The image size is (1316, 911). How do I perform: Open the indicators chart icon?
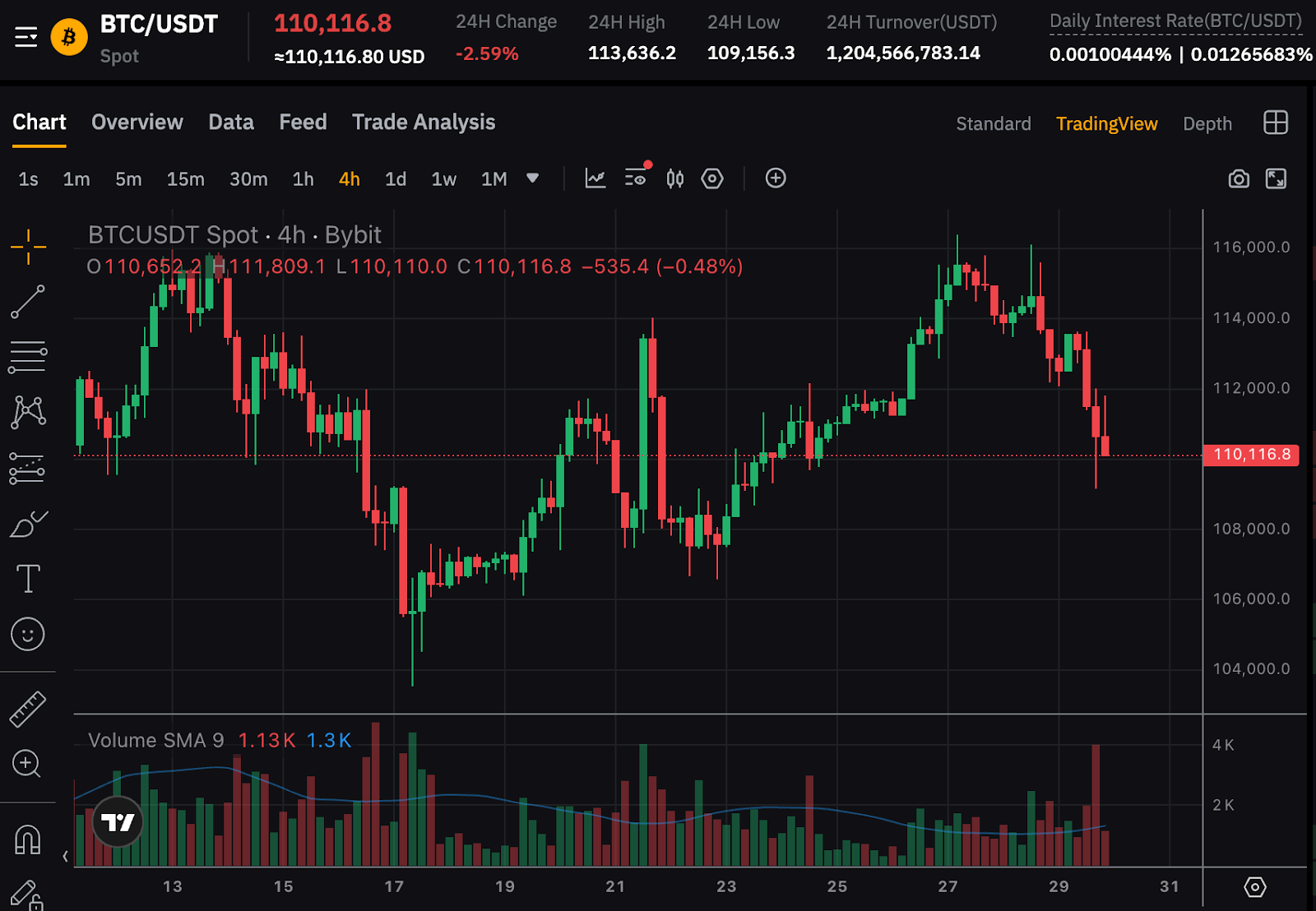595,178
